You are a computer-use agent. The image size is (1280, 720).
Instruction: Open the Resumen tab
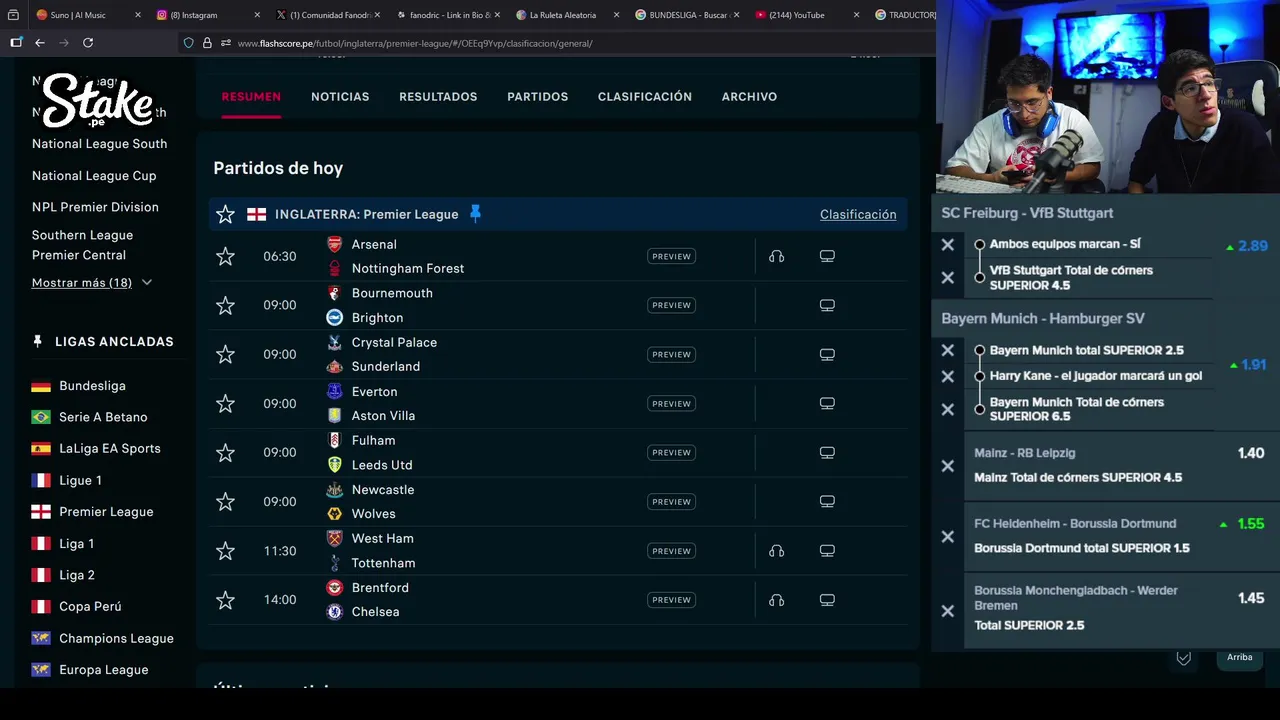coord(251,97)
